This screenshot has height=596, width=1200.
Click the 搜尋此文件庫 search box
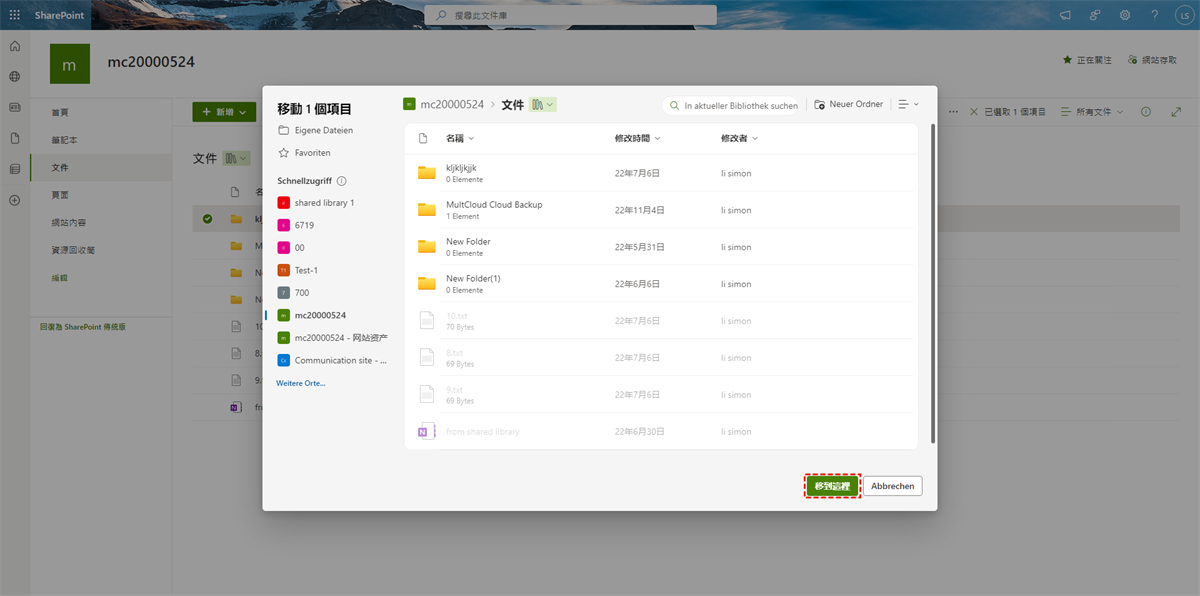click(x=570, y=15)
